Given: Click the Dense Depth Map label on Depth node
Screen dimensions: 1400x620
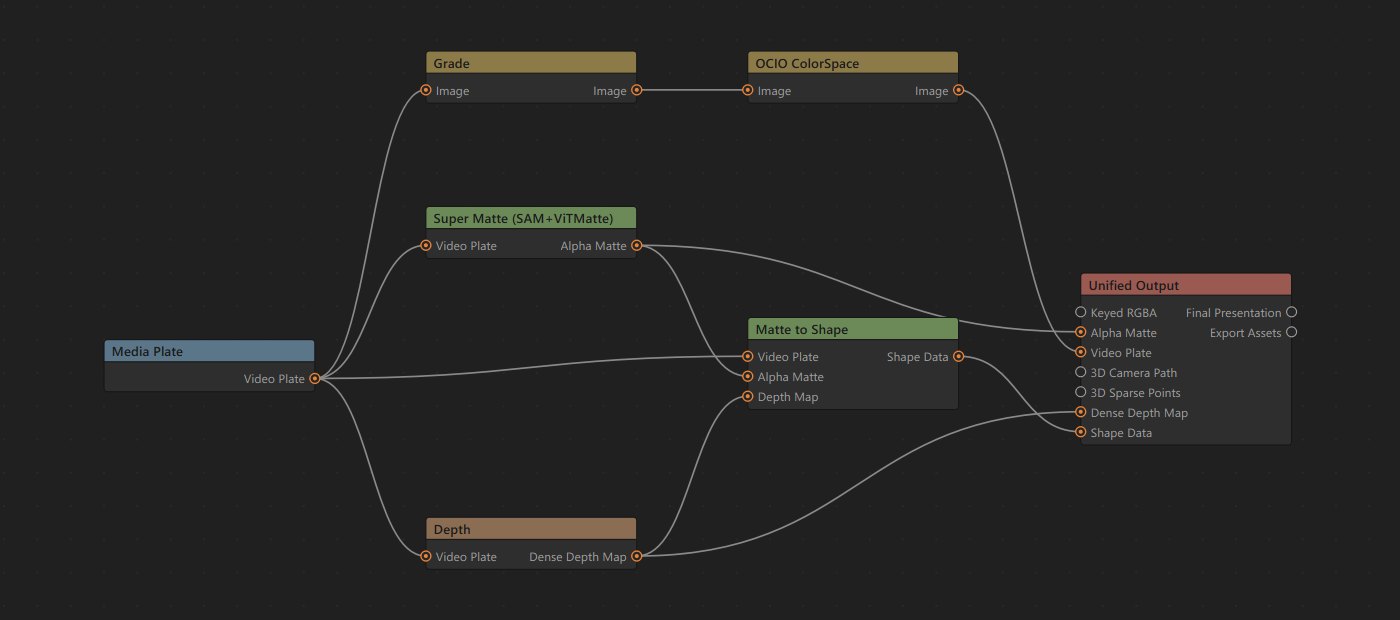Looking at the screenshot, I should [x=577, y=557].
